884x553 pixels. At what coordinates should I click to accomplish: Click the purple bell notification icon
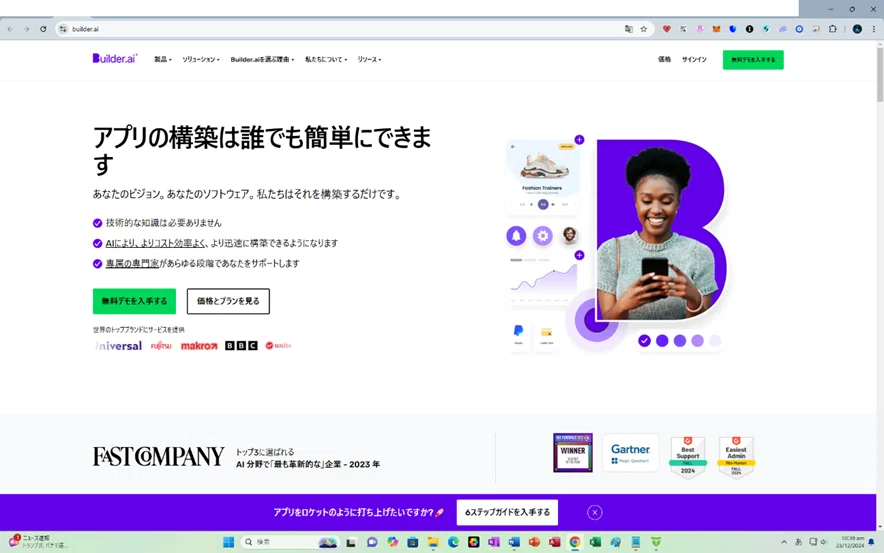pyautogui.click(x=516, y=236)
